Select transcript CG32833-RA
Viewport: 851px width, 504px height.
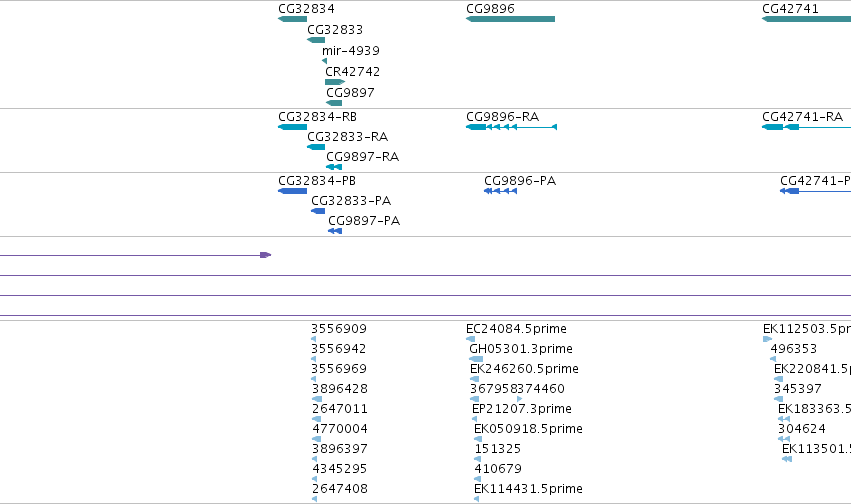tap(316, 147)
